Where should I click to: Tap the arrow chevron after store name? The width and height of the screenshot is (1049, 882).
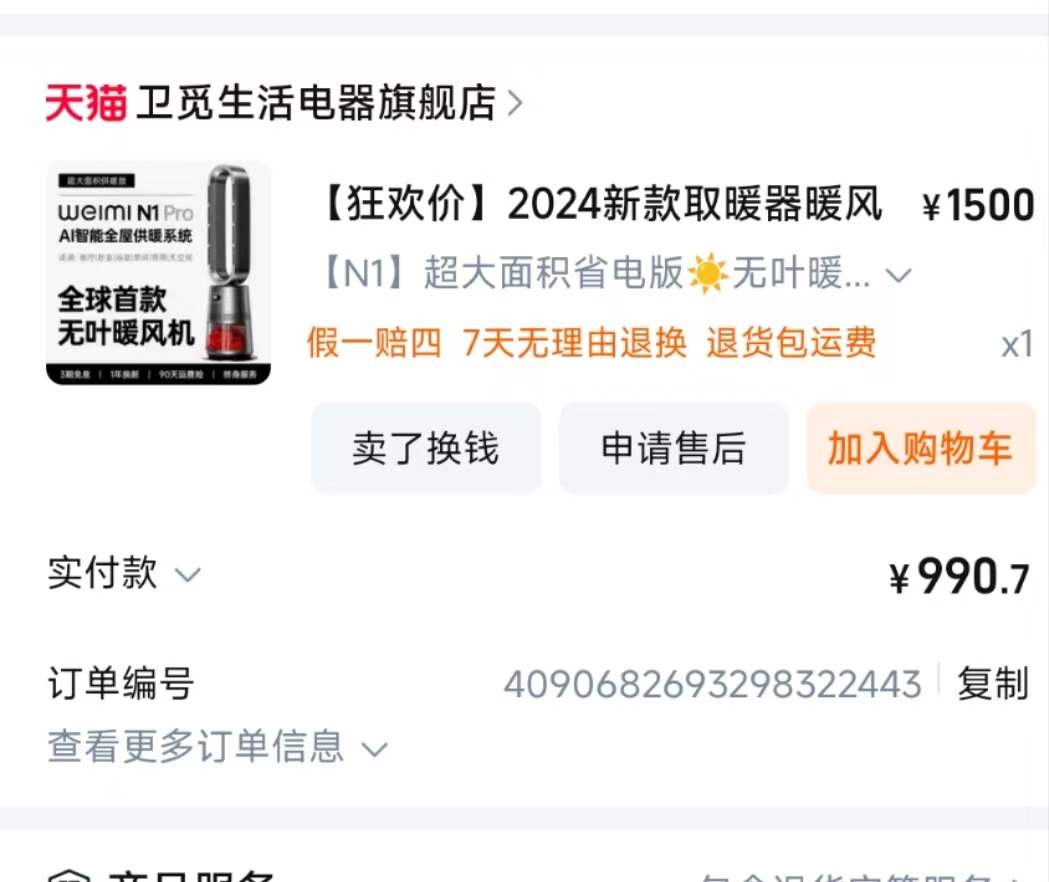coord(514,103)
